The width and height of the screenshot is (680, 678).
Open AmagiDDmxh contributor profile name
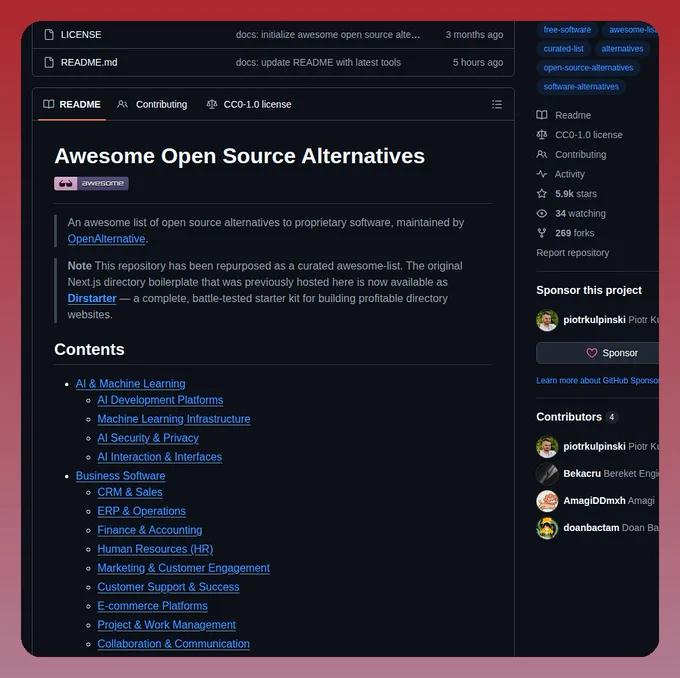click(x=594, y=501)
